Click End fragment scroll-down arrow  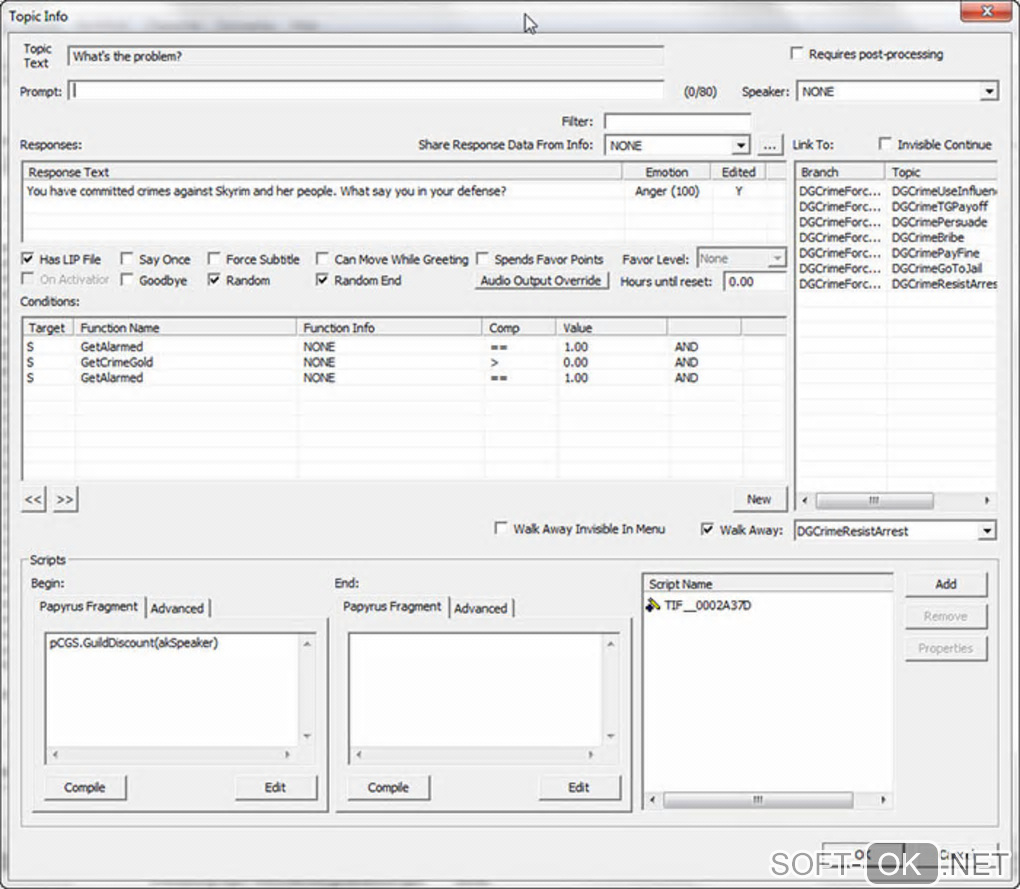coord(610,736)
